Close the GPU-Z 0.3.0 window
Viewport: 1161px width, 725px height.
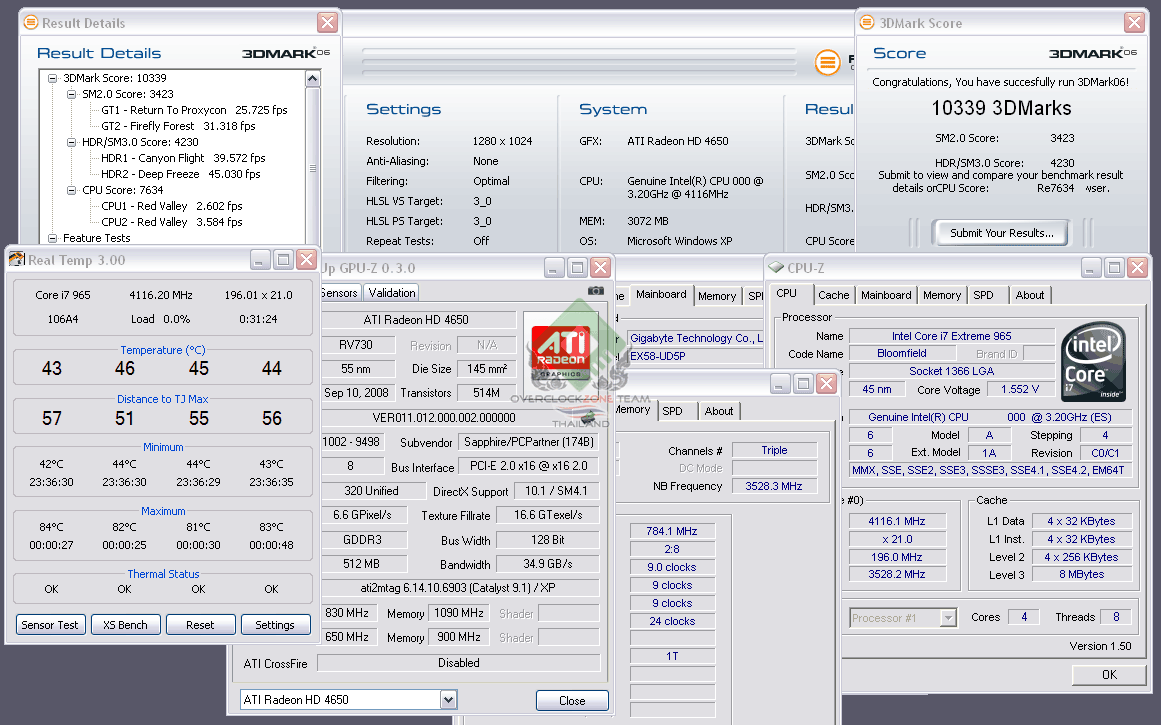click(600, 267)
